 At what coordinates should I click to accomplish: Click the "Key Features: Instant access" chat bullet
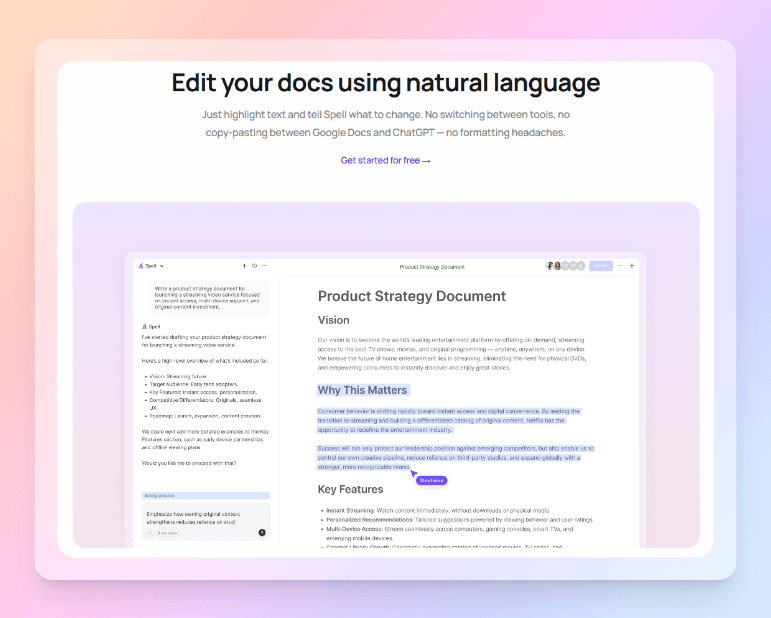pyautogui.click(x=203, y=392)
